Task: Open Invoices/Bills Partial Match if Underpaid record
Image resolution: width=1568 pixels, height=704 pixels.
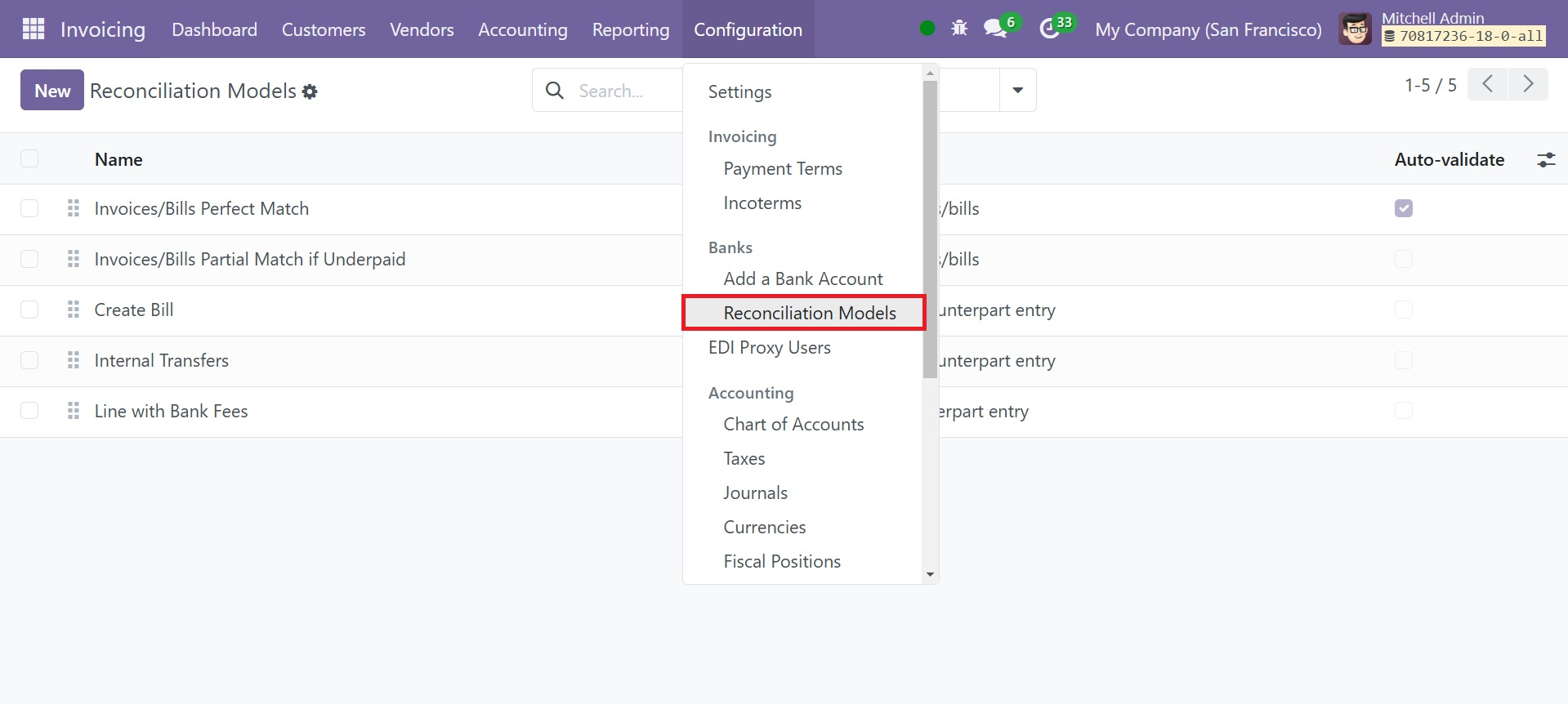Action: tap(250, 259)
